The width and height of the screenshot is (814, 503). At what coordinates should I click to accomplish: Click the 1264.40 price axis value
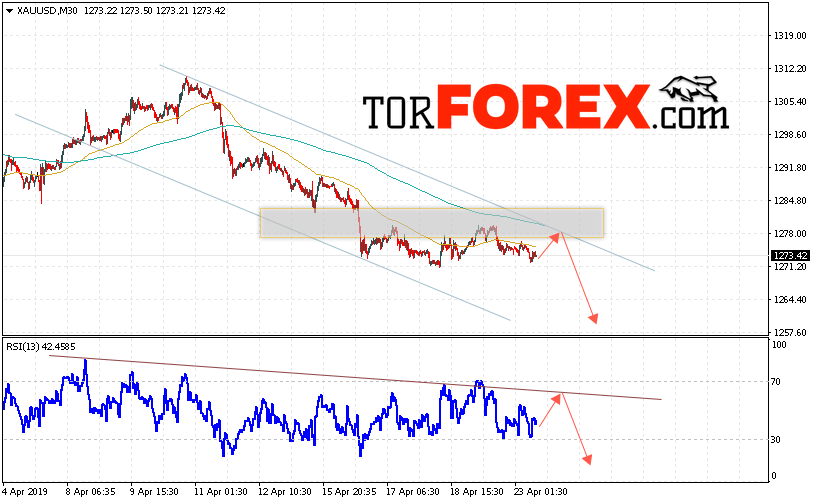[789, 300]
